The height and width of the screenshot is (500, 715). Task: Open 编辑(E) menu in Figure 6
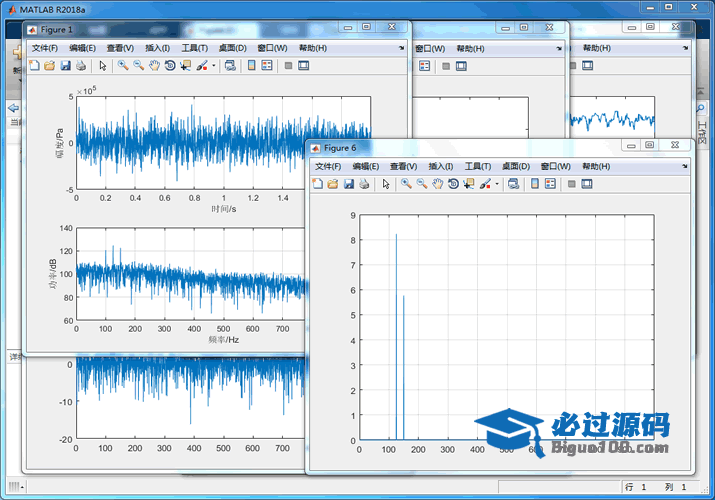click(x=366, y=166)
